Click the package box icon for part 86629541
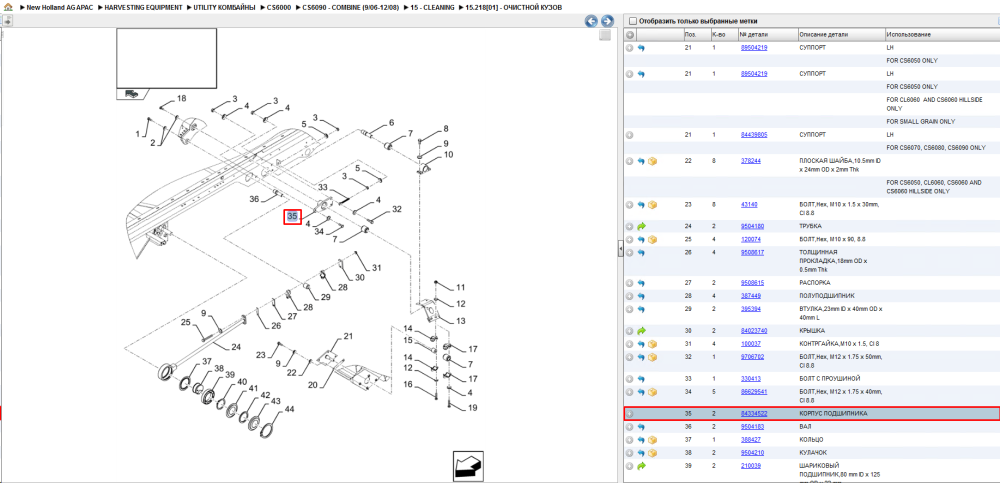Viewport: 1000px width, 483px height. tap(652, 392)
